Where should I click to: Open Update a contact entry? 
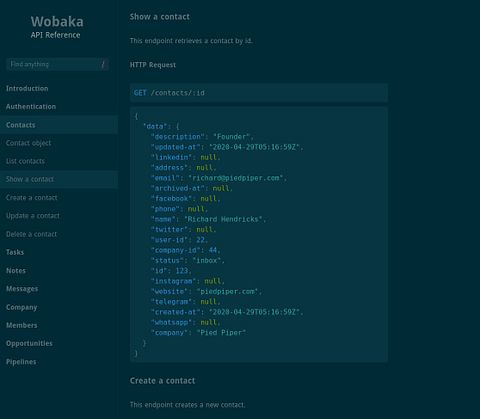click(x=33, y=216)
